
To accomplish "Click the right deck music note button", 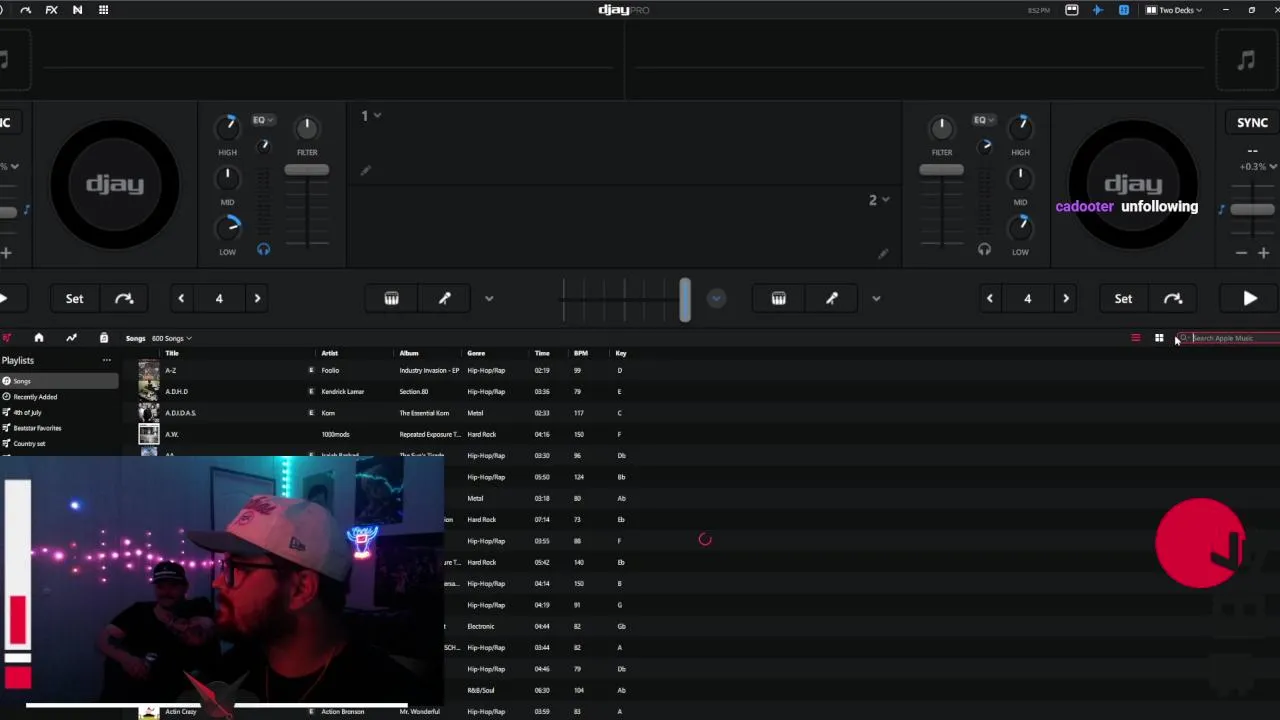I will point(1246,60).
